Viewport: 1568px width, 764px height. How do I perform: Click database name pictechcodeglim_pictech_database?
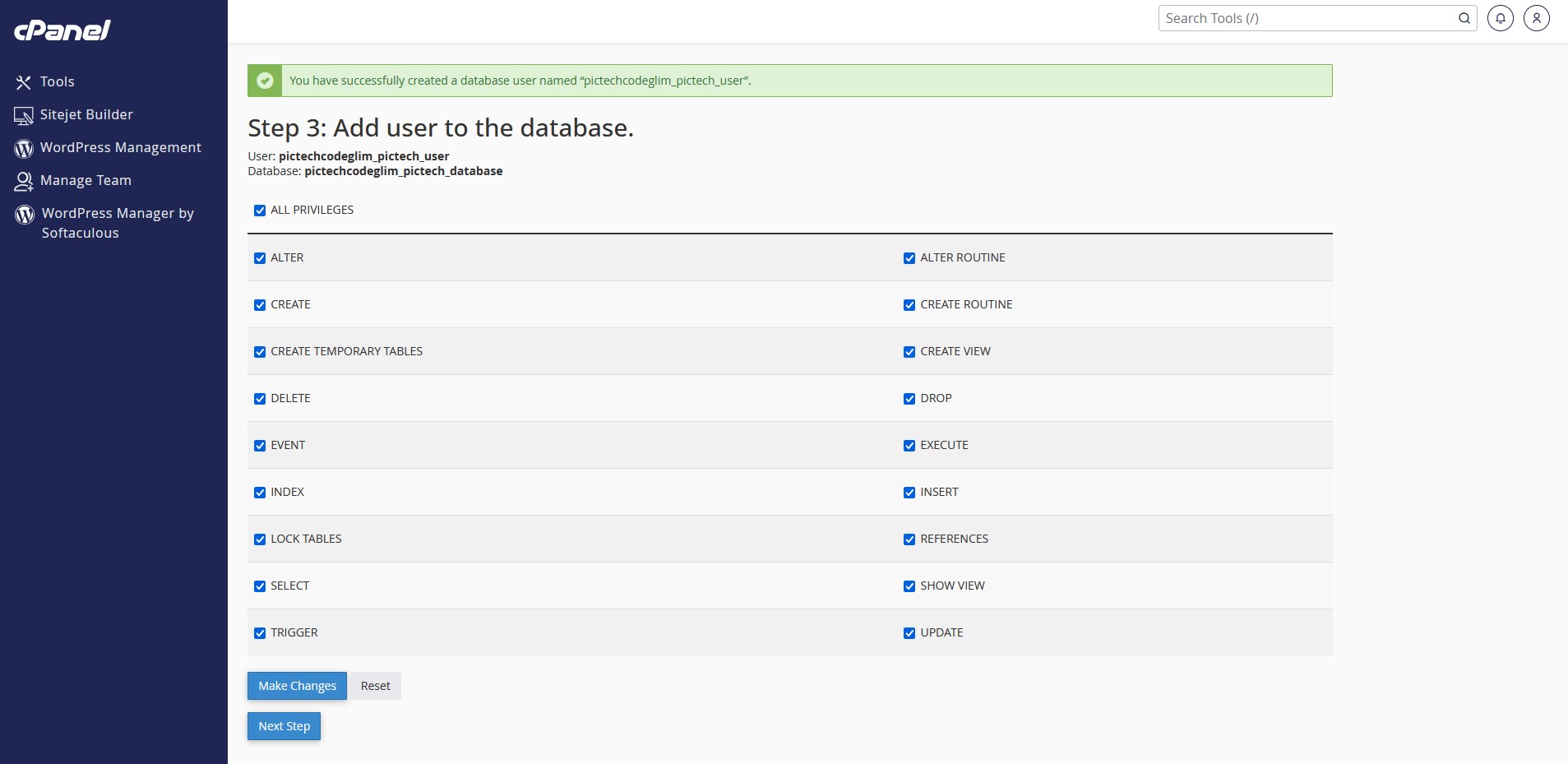tap(404, 171)
